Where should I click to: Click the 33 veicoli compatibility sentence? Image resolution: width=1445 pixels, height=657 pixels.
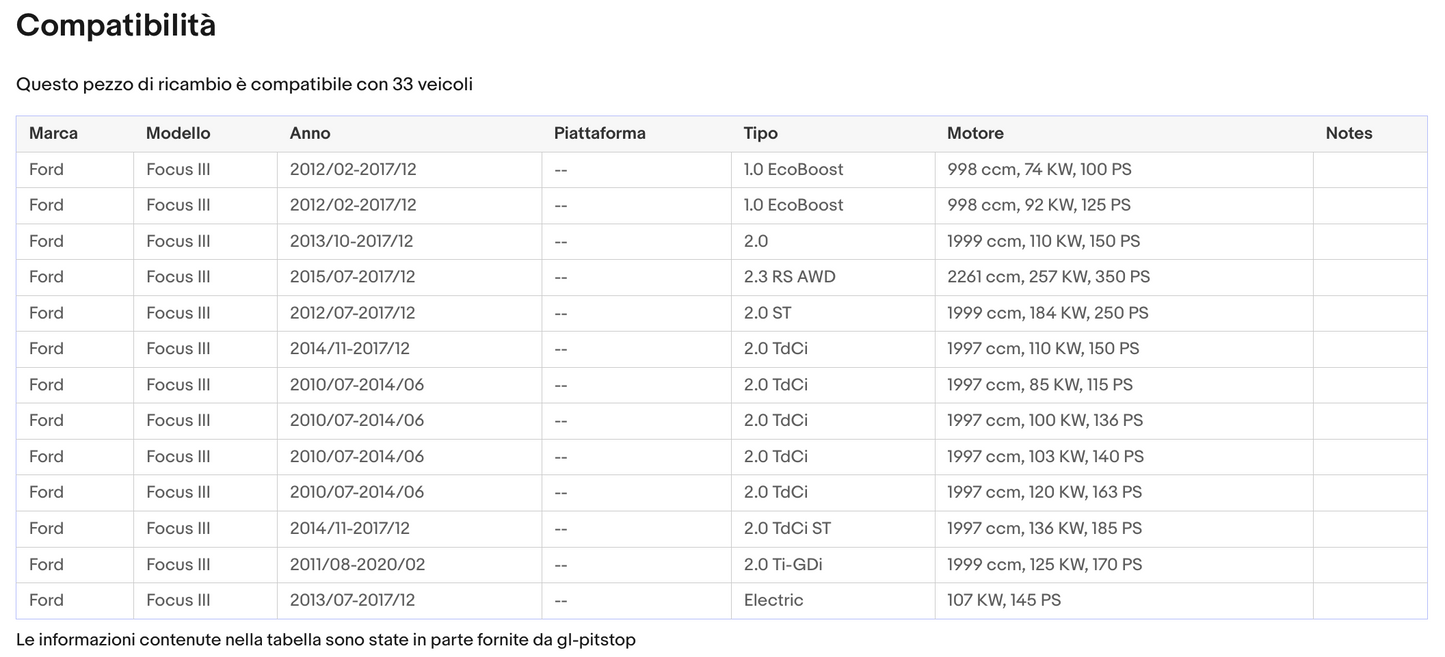[244, 84]
